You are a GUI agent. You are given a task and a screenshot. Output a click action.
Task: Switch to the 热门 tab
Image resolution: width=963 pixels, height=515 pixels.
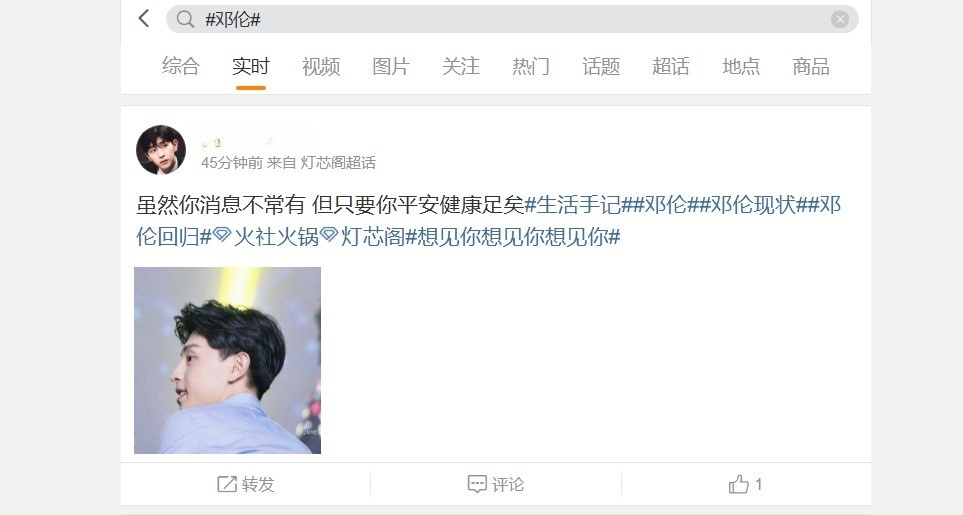coord(531,66)
